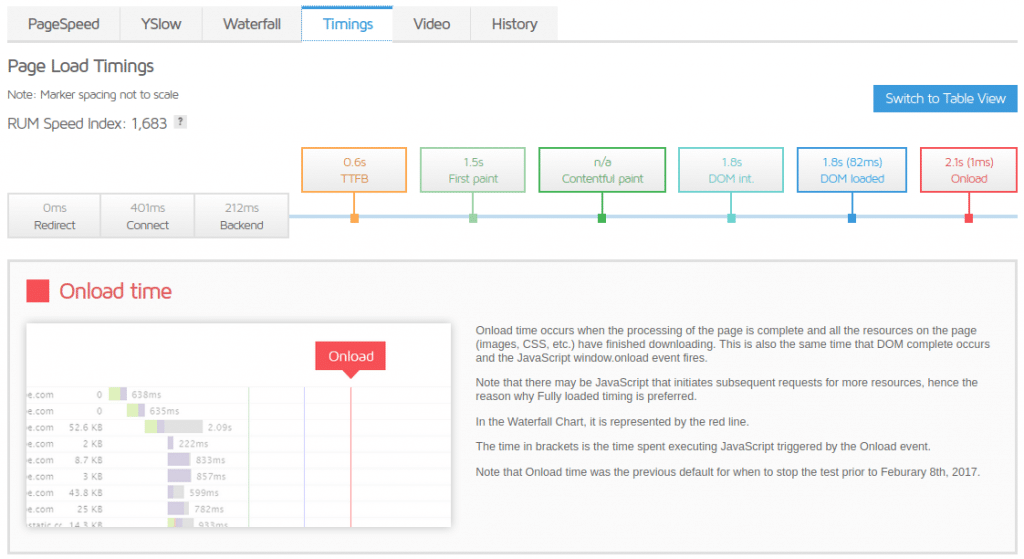Switch to the PageSpeed tab
Image resolution: width=1024 pixels, height=559 pixels.
click(63, 24)
